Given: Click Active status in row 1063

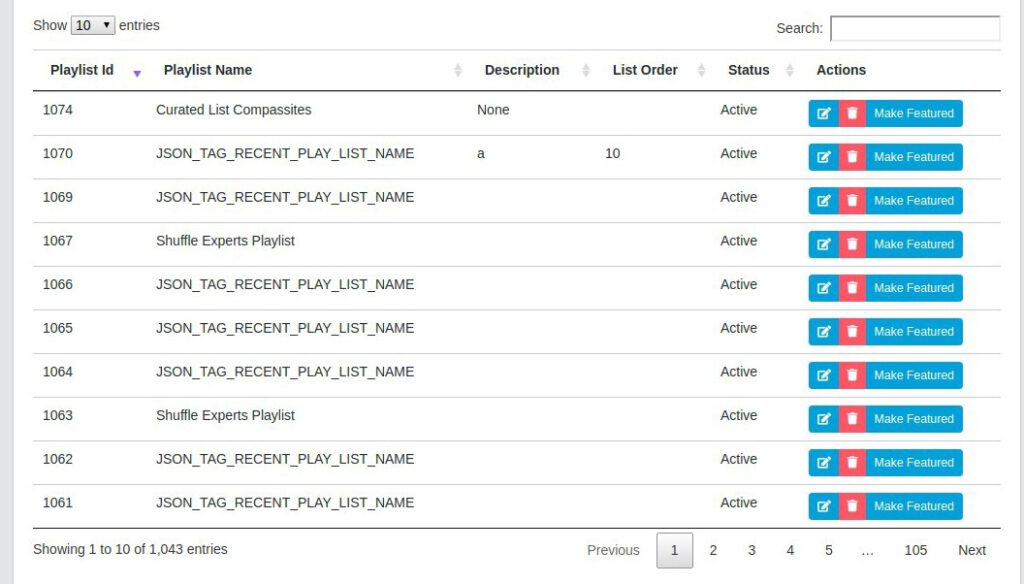Looking at the screenshot, I should click(x=739, y=415).
